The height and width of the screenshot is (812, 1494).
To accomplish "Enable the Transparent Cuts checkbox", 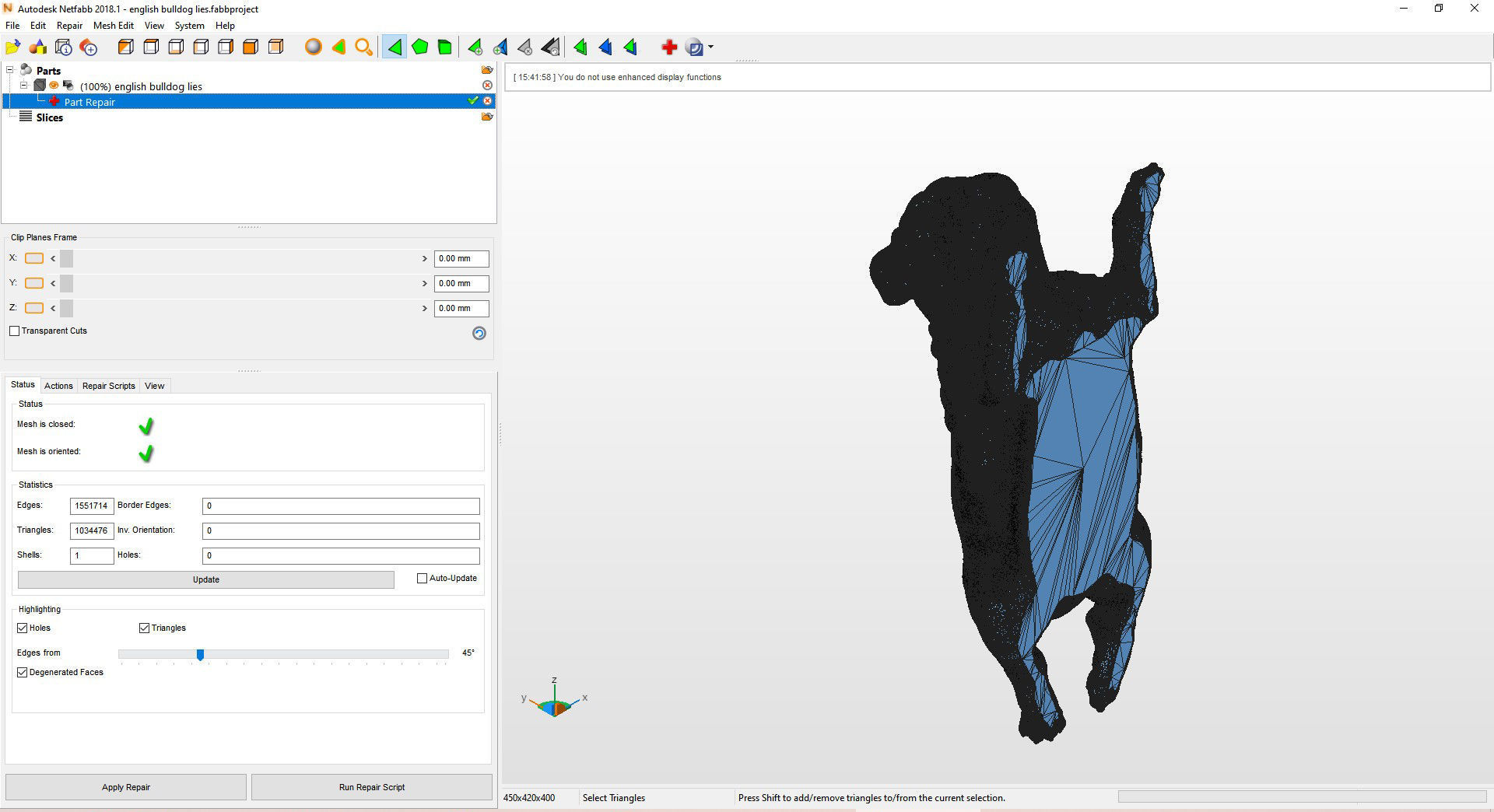I will pos(15,331).
